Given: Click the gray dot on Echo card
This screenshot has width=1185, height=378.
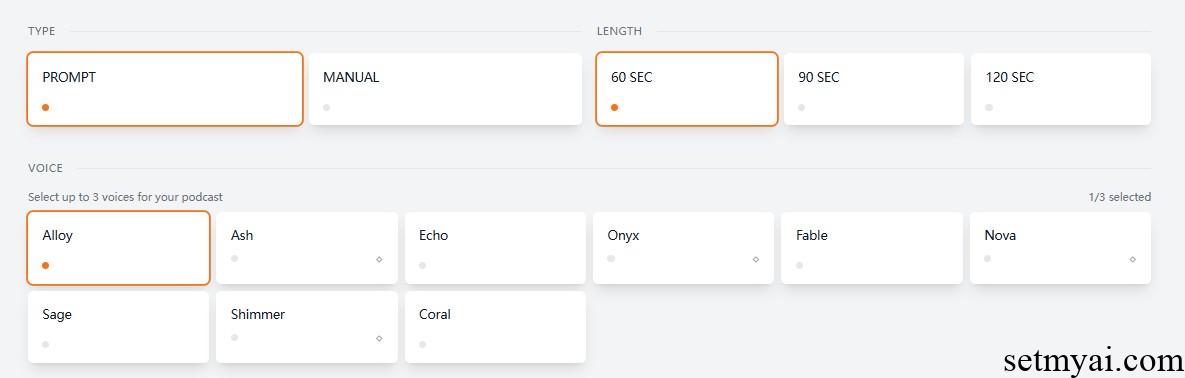Looking at the screenshot, I should [422, 265].
